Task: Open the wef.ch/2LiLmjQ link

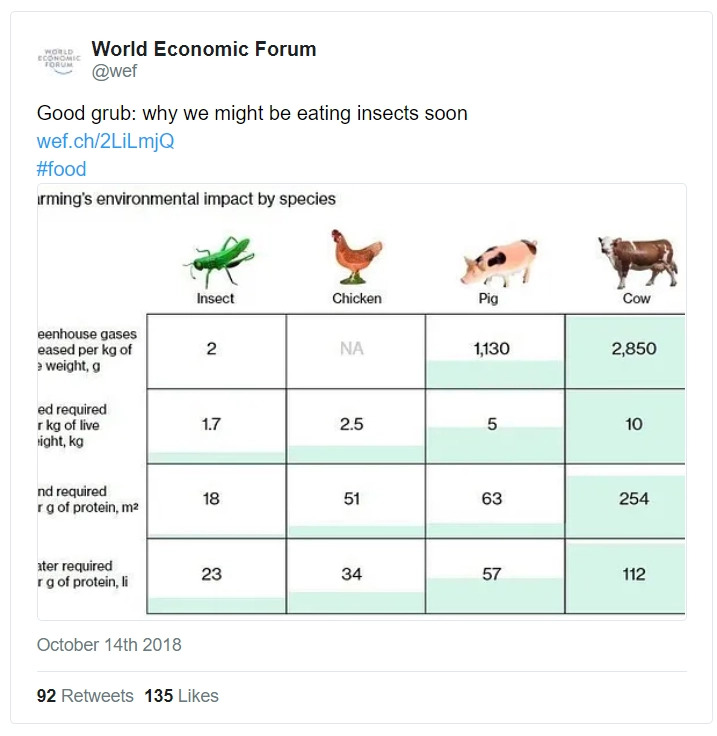Action: coord(106,141)
